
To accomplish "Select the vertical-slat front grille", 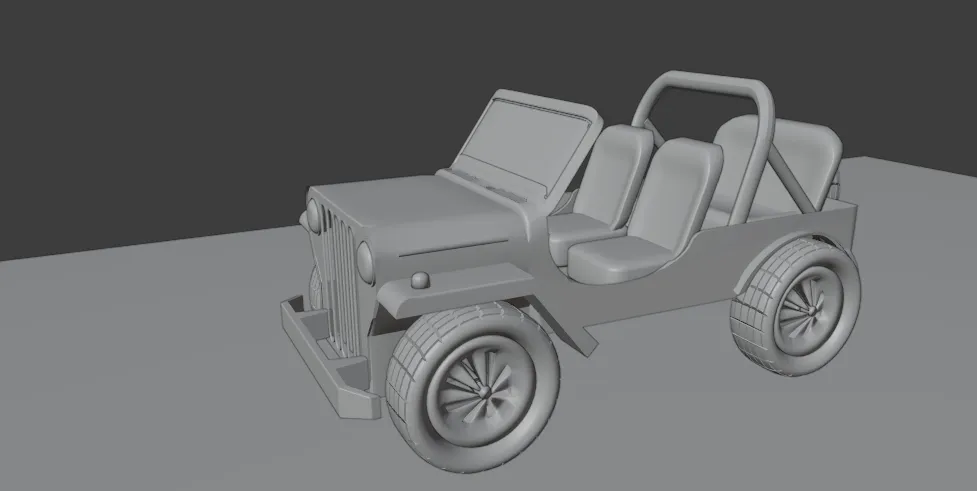I will pos(340,283).
